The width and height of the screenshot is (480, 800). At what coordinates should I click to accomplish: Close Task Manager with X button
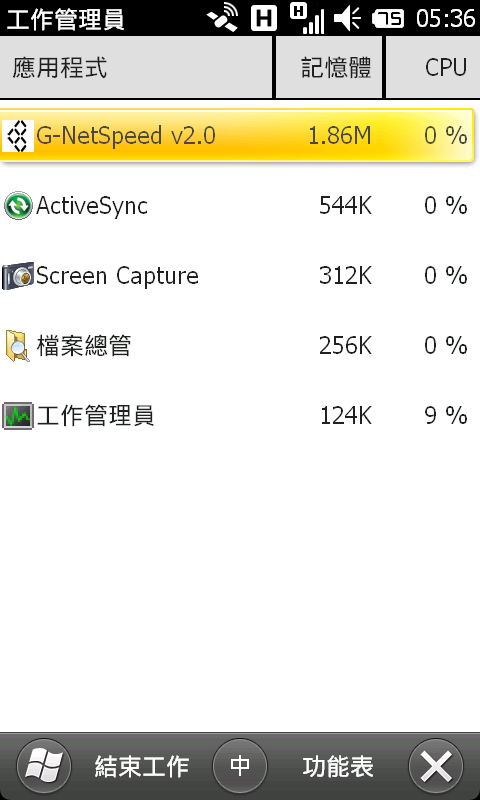pos(436,766)
